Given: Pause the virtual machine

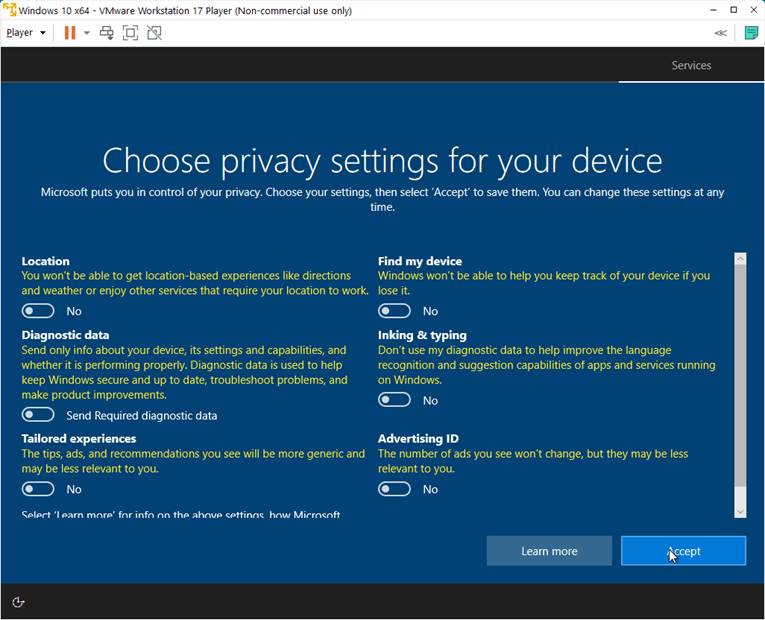Looking at the screenshot, I should click(x=70, y=33).
